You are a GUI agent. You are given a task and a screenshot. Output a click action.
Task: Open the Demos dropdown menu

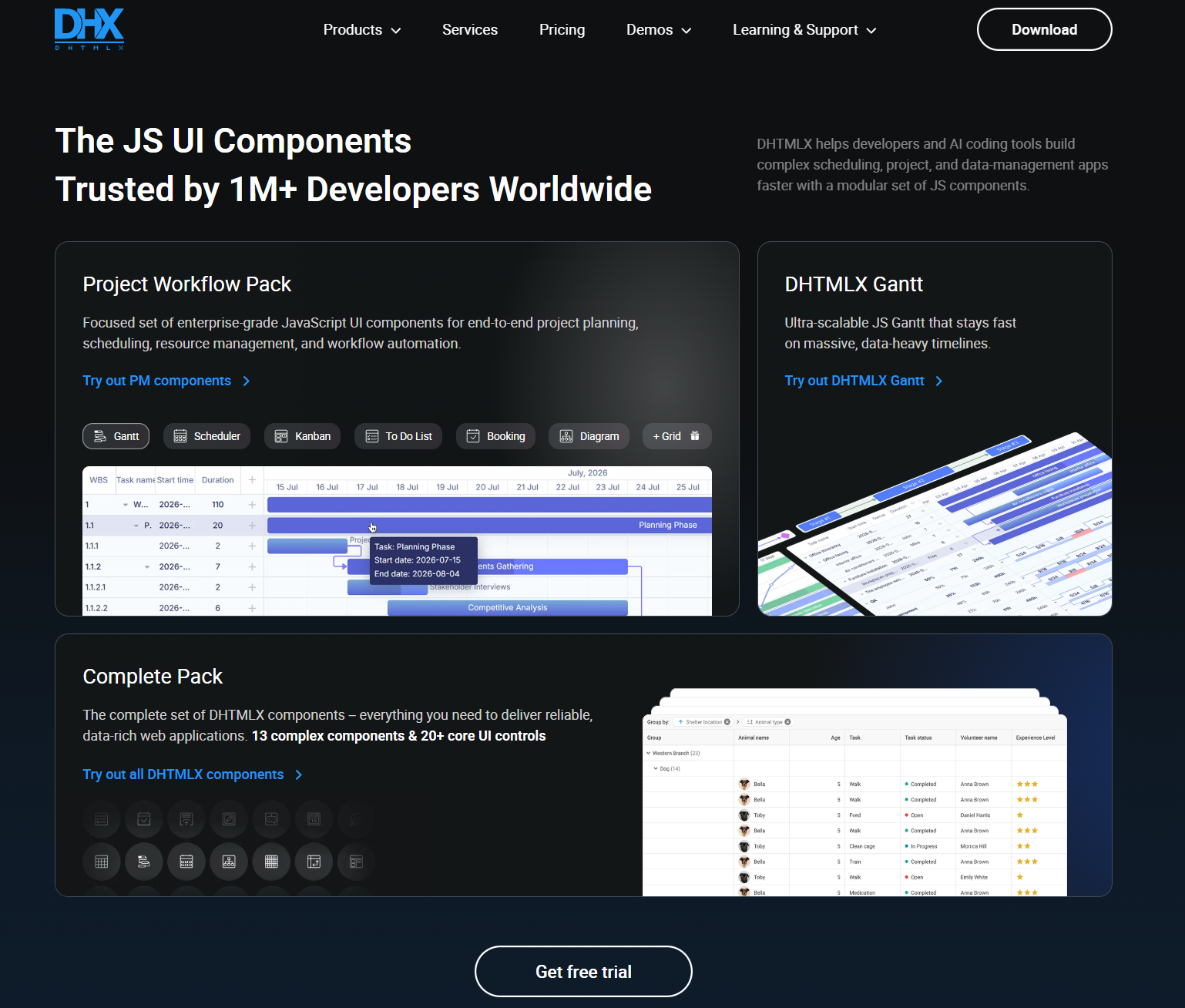[x=659, y=30]
